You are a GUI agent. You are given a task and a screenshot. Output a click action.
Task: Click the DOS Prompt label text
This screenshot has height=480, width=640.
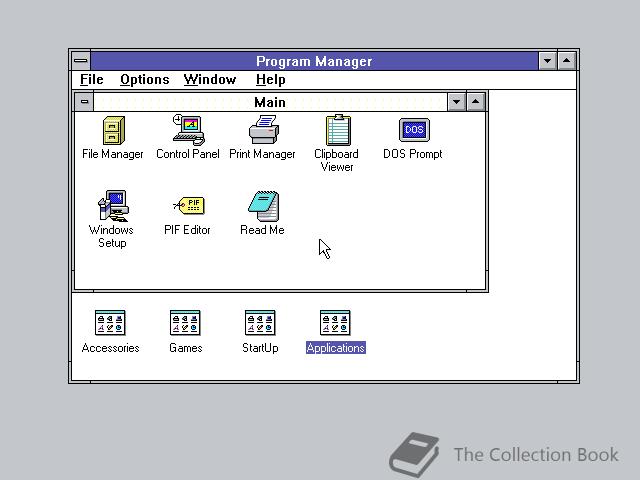click(413, 154)
